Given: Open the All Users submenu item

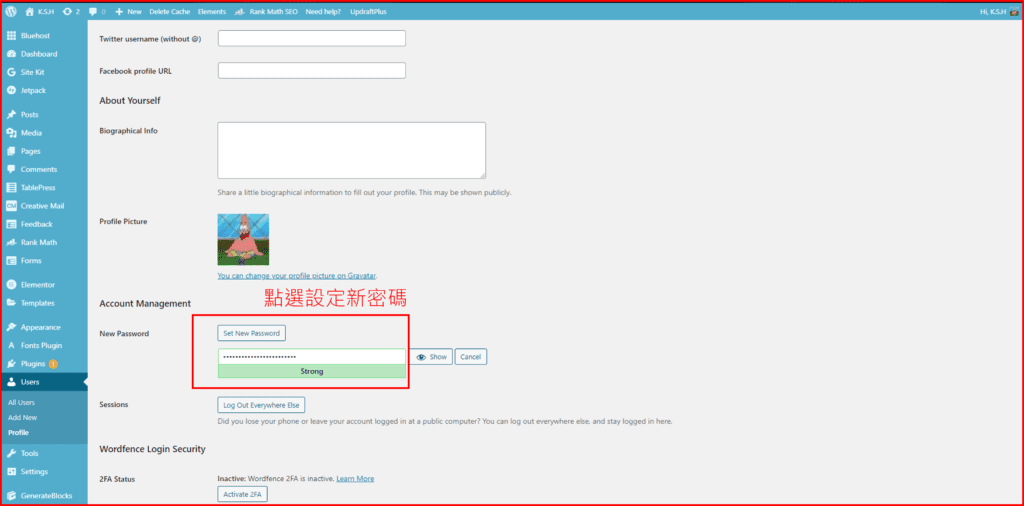Looking at the screenshot, I should pos(21,402).
